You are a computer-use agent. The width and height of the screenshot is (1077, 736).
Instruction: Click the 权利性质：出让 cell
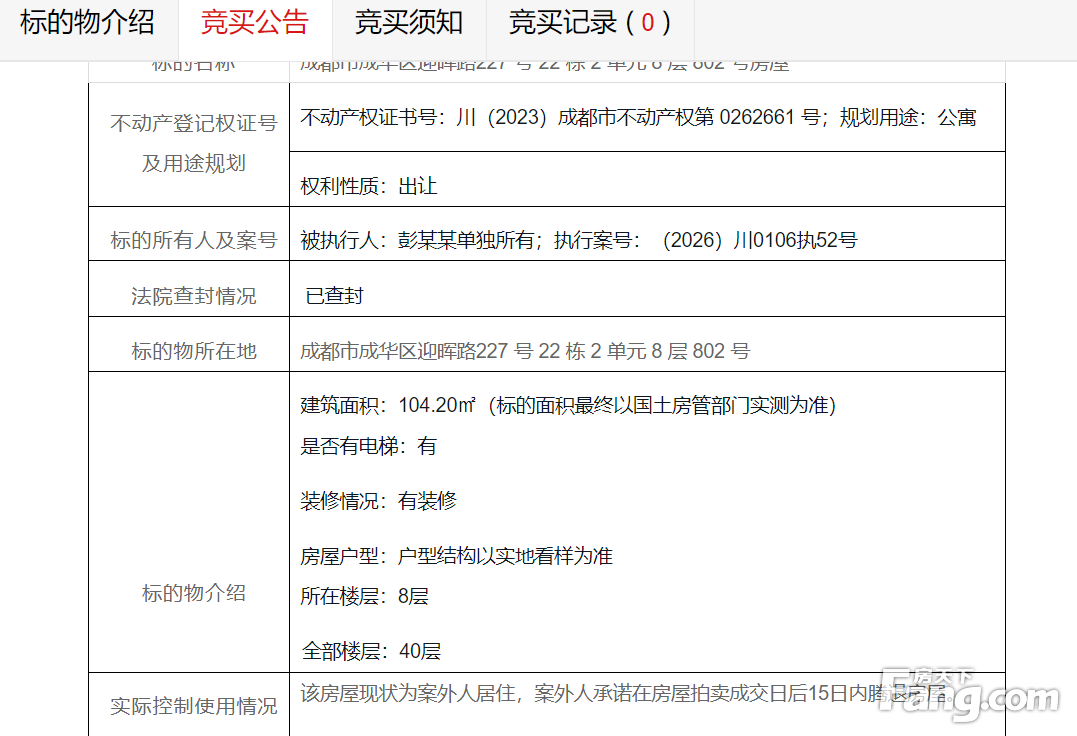[x=369, y=186]
